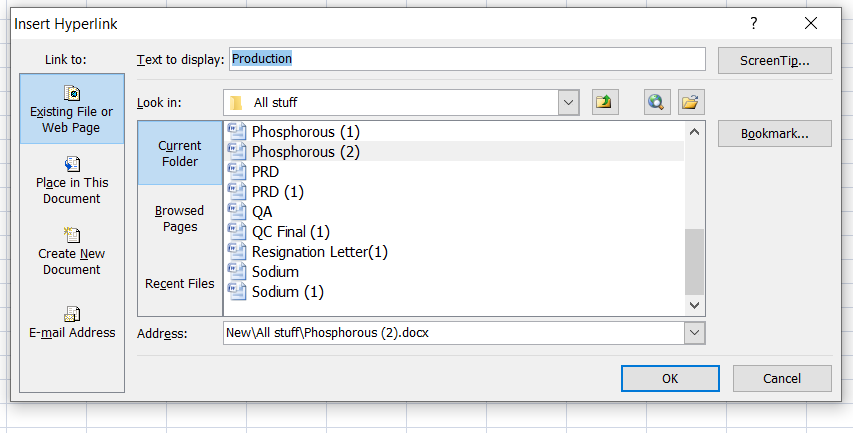Open the Recent Files tab
The image size is (853, 433).
pyautogui.click(x=180, y=283)
